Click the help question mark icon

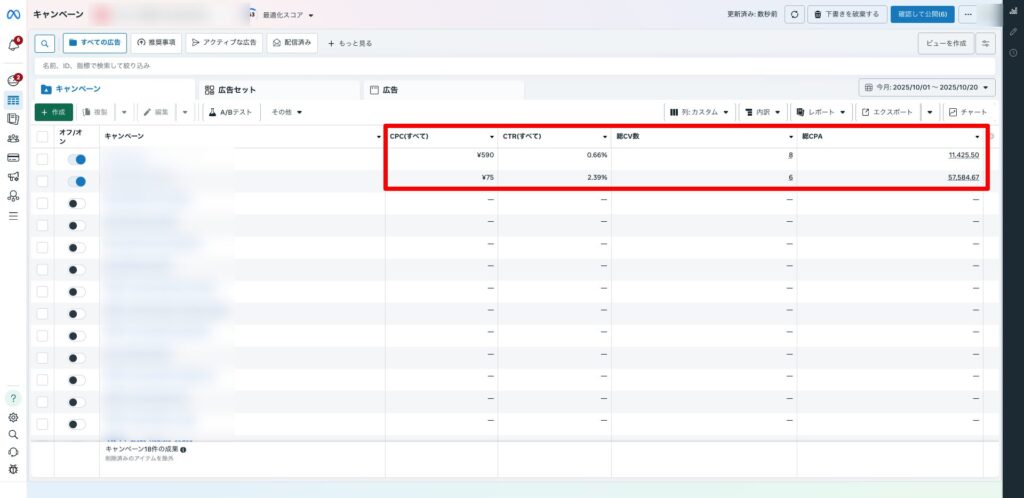pyautogui.click(x=13, y=398)
